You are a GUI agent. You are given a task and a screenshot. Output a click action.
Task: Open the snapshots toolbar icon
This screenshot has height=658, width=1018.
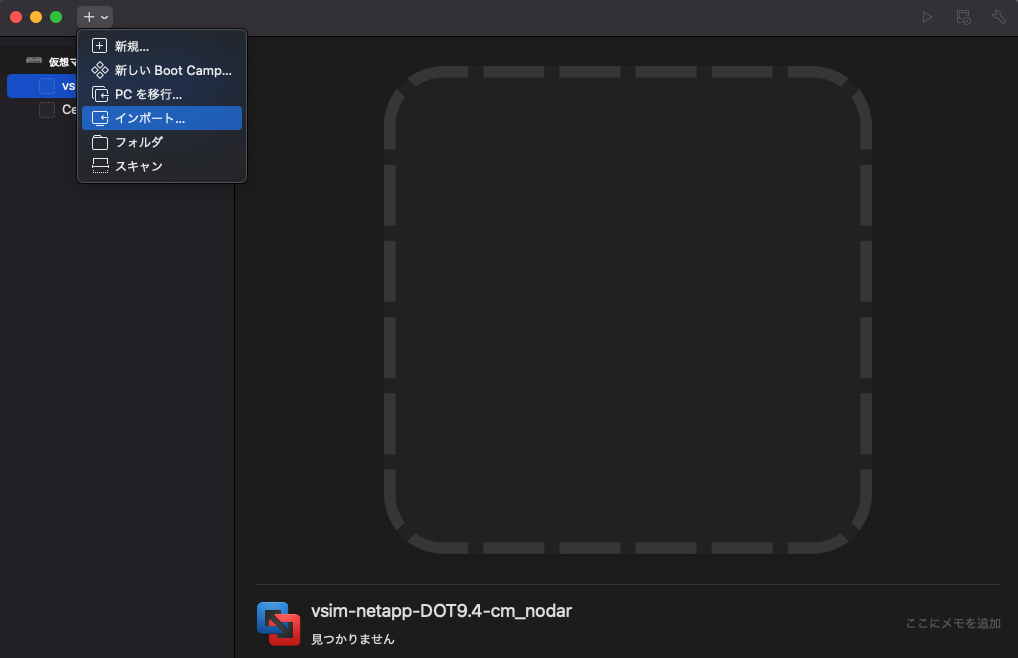pos(963,17)
